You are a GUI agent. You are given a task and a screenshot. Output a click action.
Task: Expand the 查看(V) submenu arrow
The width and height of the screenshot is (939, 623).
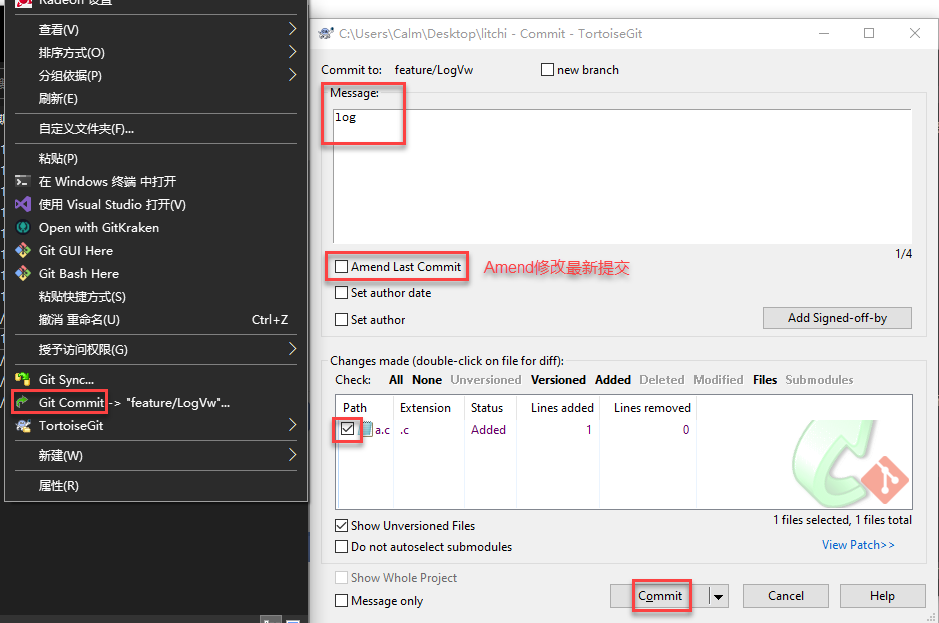pos(292,29)
